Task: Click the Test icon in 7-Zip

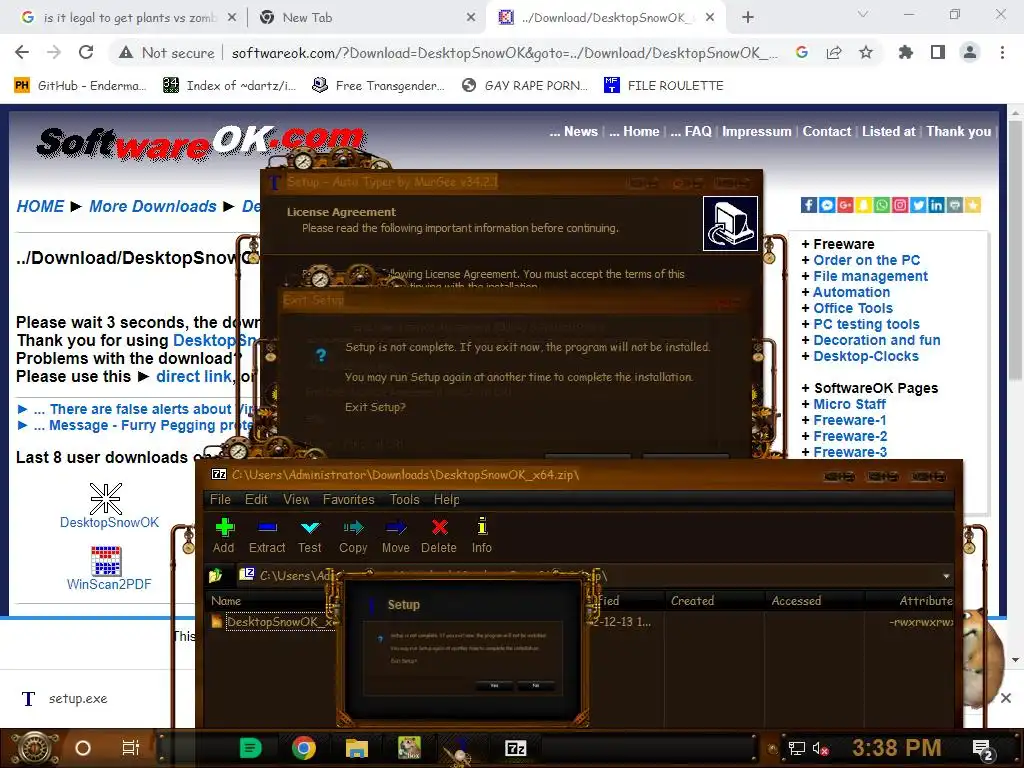Action: (x=310, y=528)
